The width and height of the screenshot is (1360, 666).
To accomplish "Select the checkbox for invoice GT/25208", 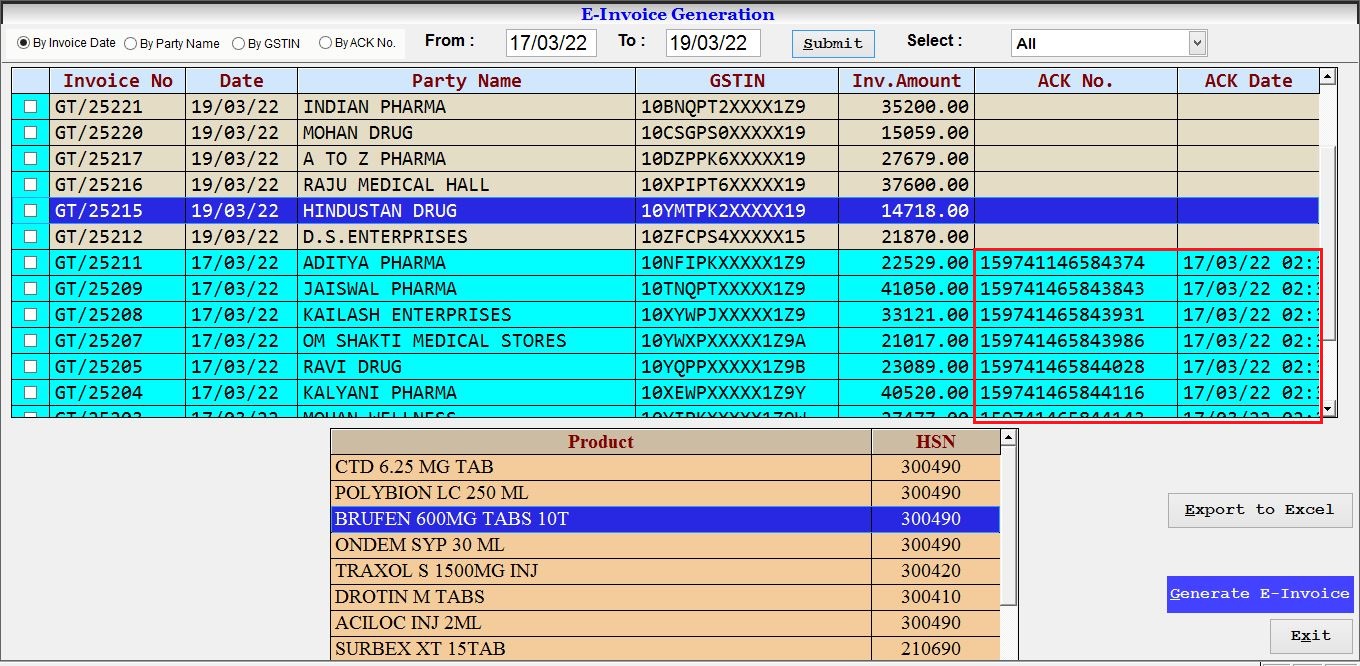I will pos(31,314).
